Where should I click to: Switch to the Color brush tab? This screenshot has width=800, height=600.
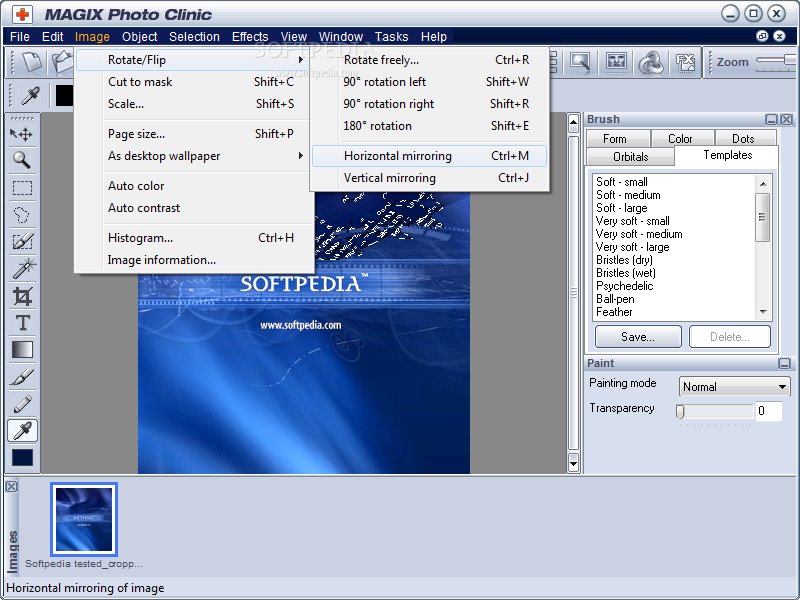click(x=683, y=138)
